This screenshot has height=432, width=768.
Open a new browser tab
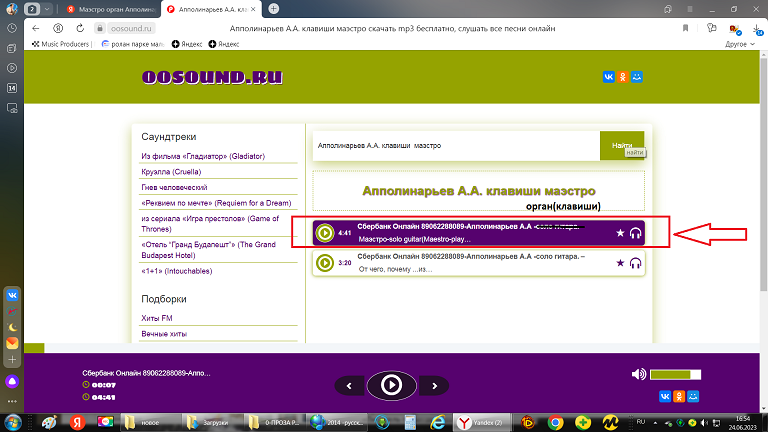(274, 8)
